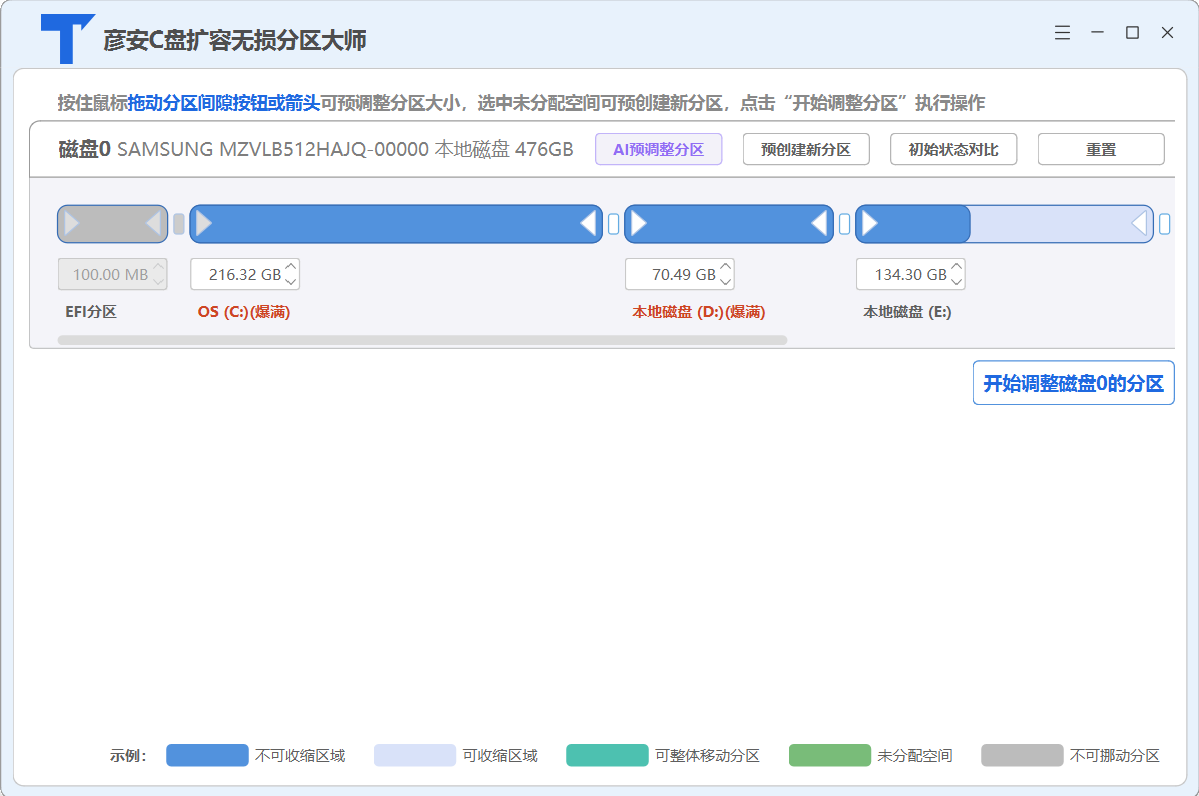The height and width of the screenshot is (796, 1199).
Task: Click right arrow handle of EFI partition bar
Action: click(153, 224)
